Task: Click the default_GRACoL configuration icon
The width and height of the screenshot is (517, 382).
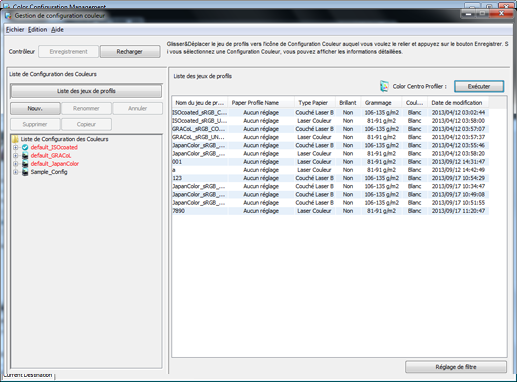Action: pyautogui.click(x=25, y=156)
